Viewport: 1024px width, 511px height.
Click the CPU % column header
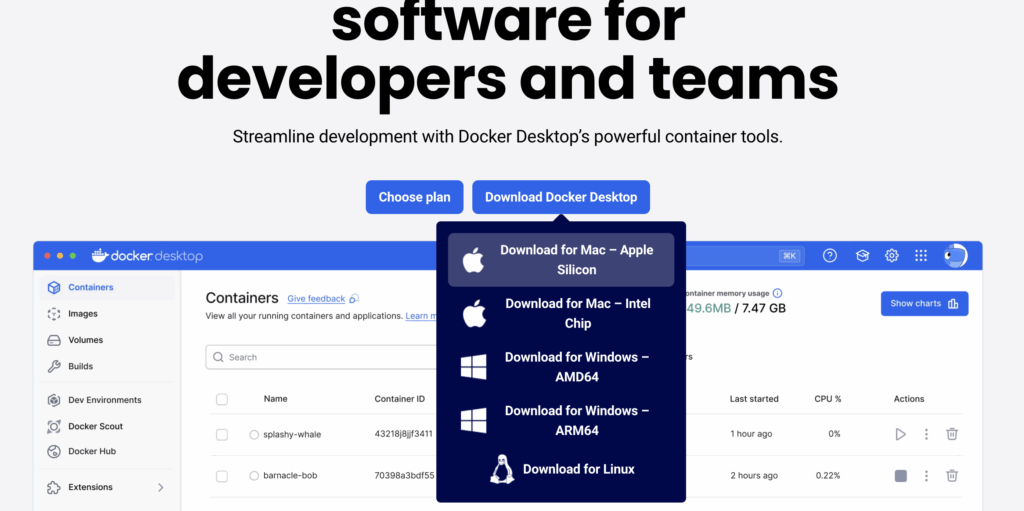827,399
